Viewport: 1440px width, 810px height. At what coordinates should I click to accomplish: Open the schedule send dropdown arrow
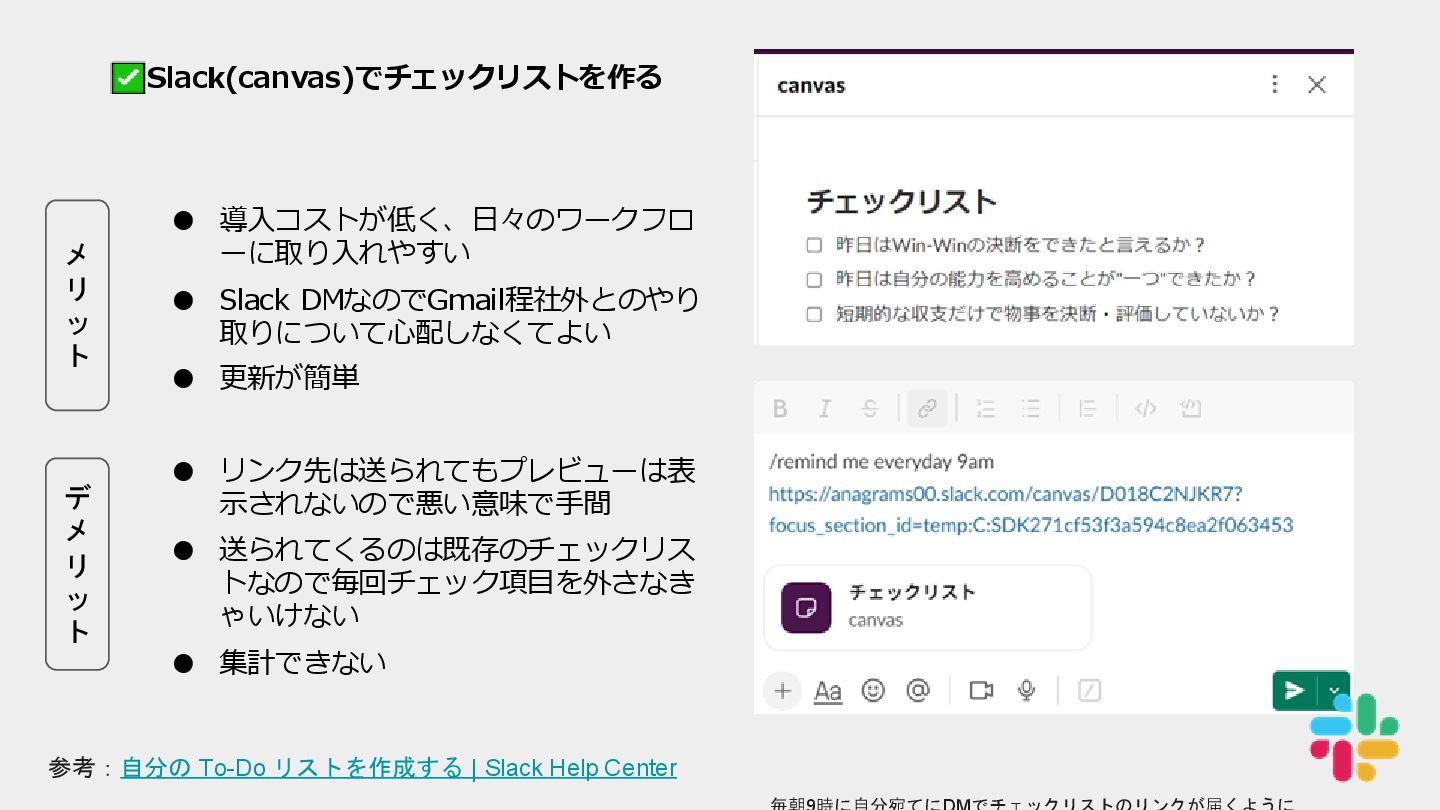click(1334, 690)
